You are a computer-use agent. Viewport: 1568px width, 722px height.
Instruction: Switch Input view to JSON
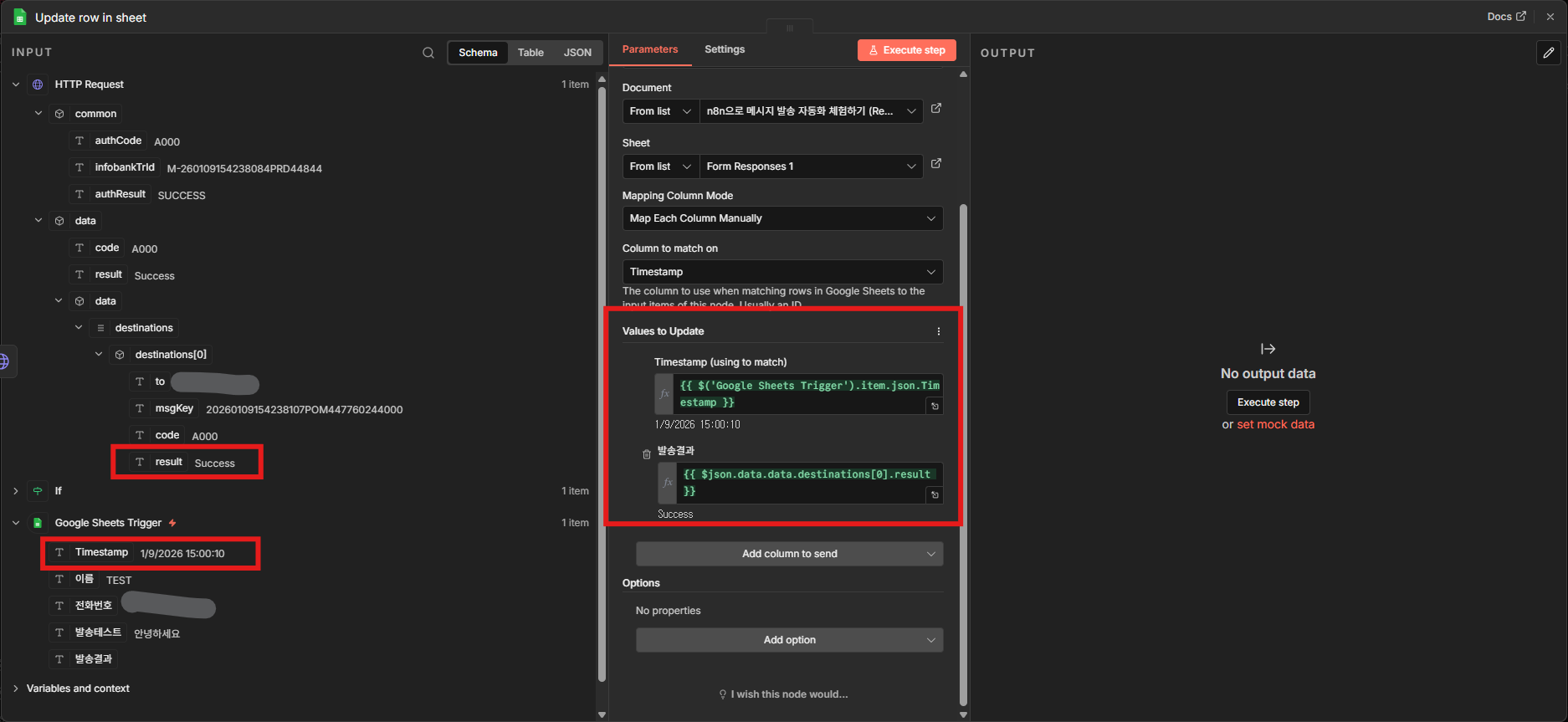point(577,53)
